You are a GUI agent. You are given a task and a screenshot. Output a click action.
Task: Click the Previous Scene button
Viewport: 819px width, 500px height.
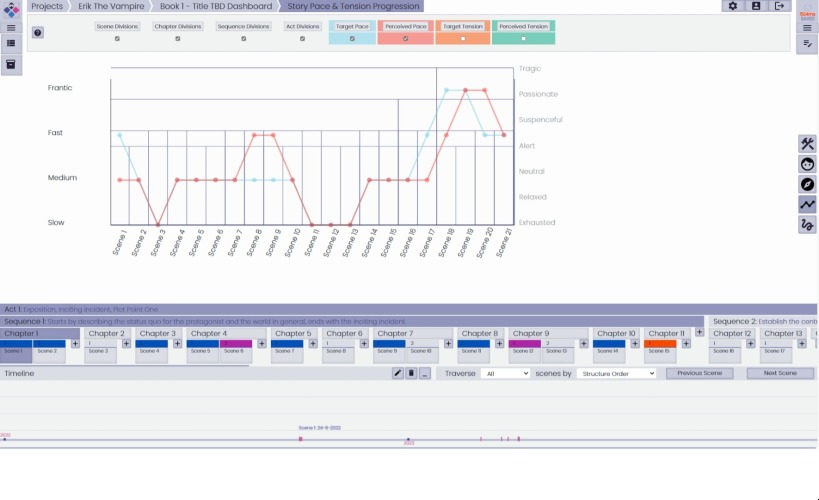pos(699,373)
